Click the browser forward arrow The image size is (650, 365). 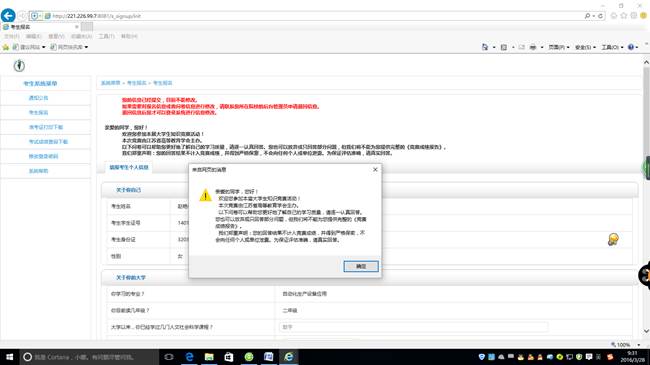tap(22, 16)
